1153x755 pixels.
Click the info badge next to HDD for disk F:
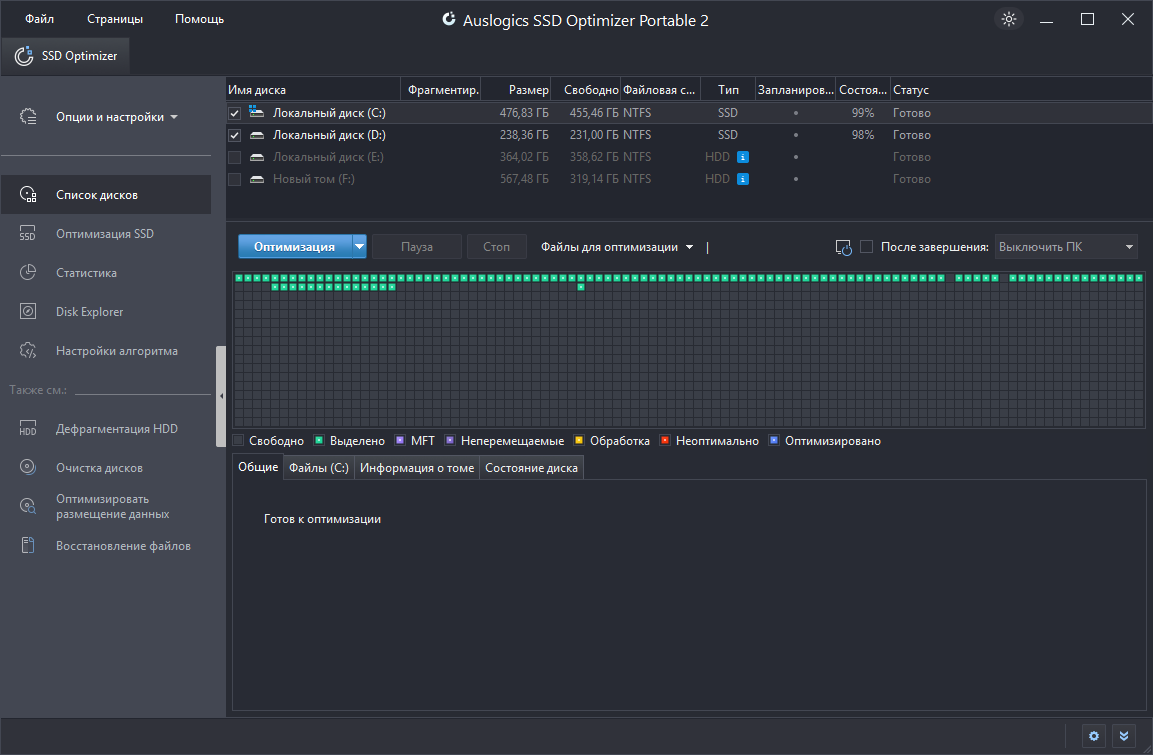tap(743, 179)
